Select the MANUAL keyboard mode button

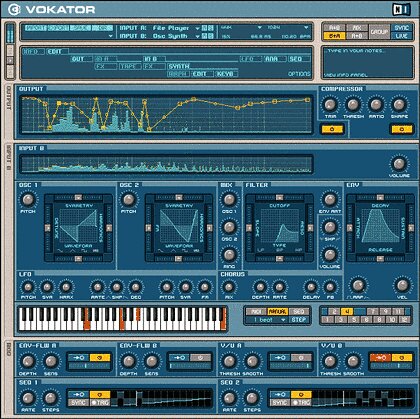click(x=277, y=312)
